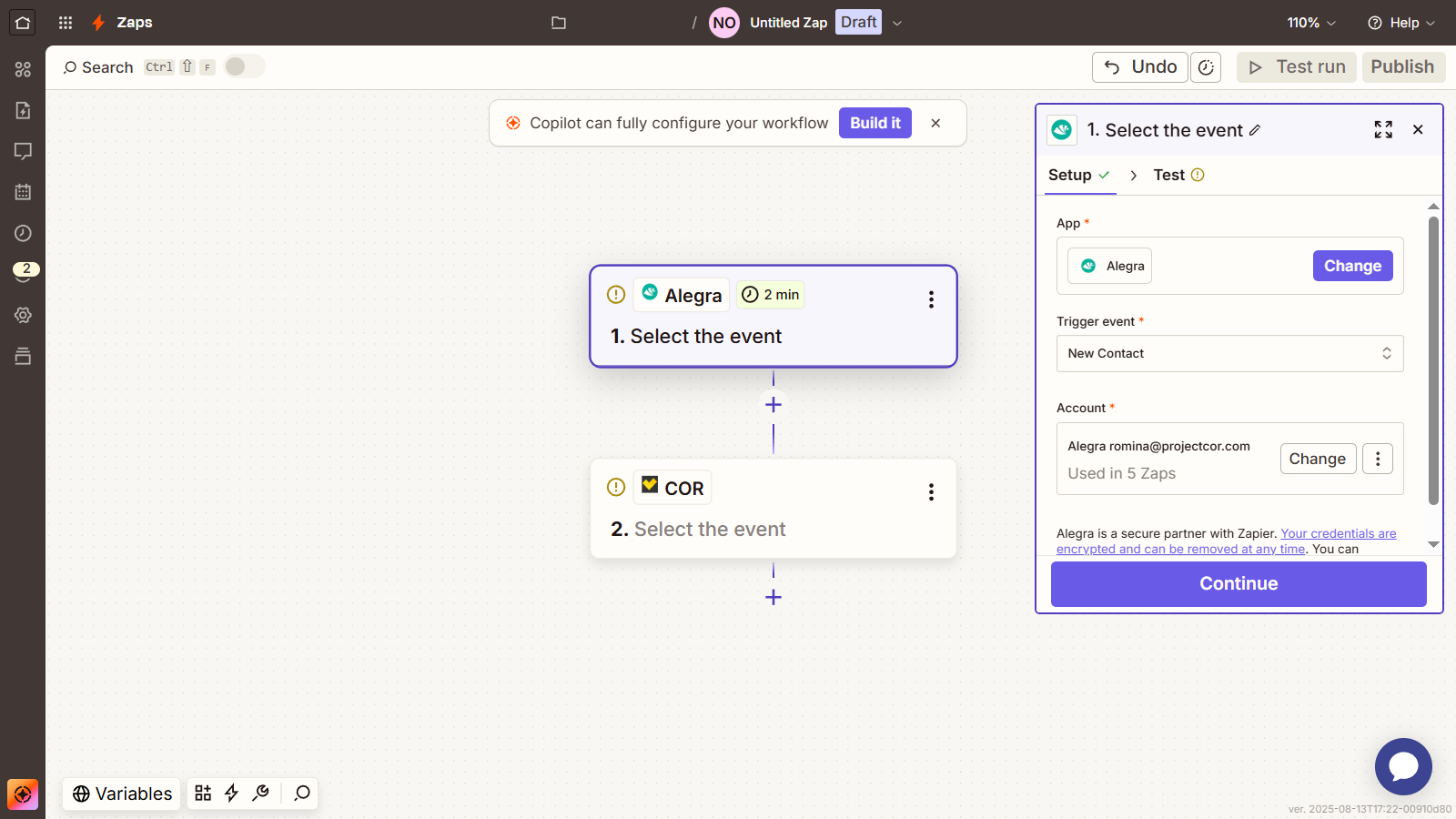The height and width of the screenshot is (819, 1456).
Task: Open the COR step three-dot menu
Action: [931, 492]
